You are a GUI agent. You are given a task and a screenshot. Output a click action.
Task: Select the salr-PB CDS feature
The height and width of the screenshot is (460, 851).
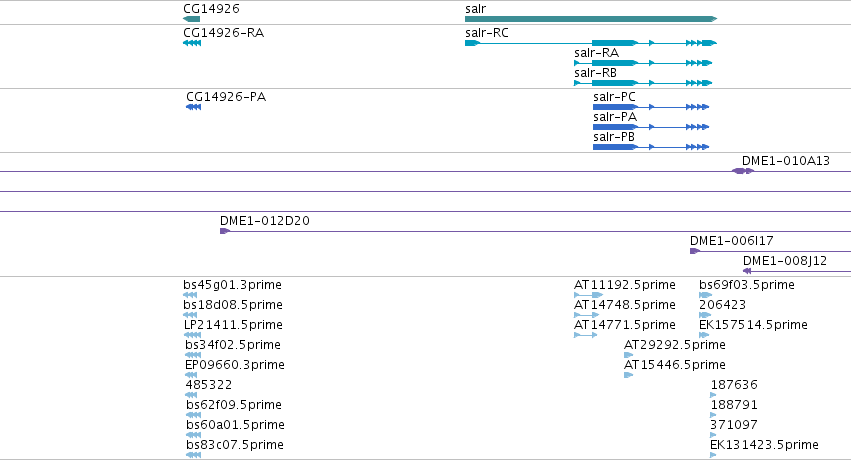tap(651, 147)
